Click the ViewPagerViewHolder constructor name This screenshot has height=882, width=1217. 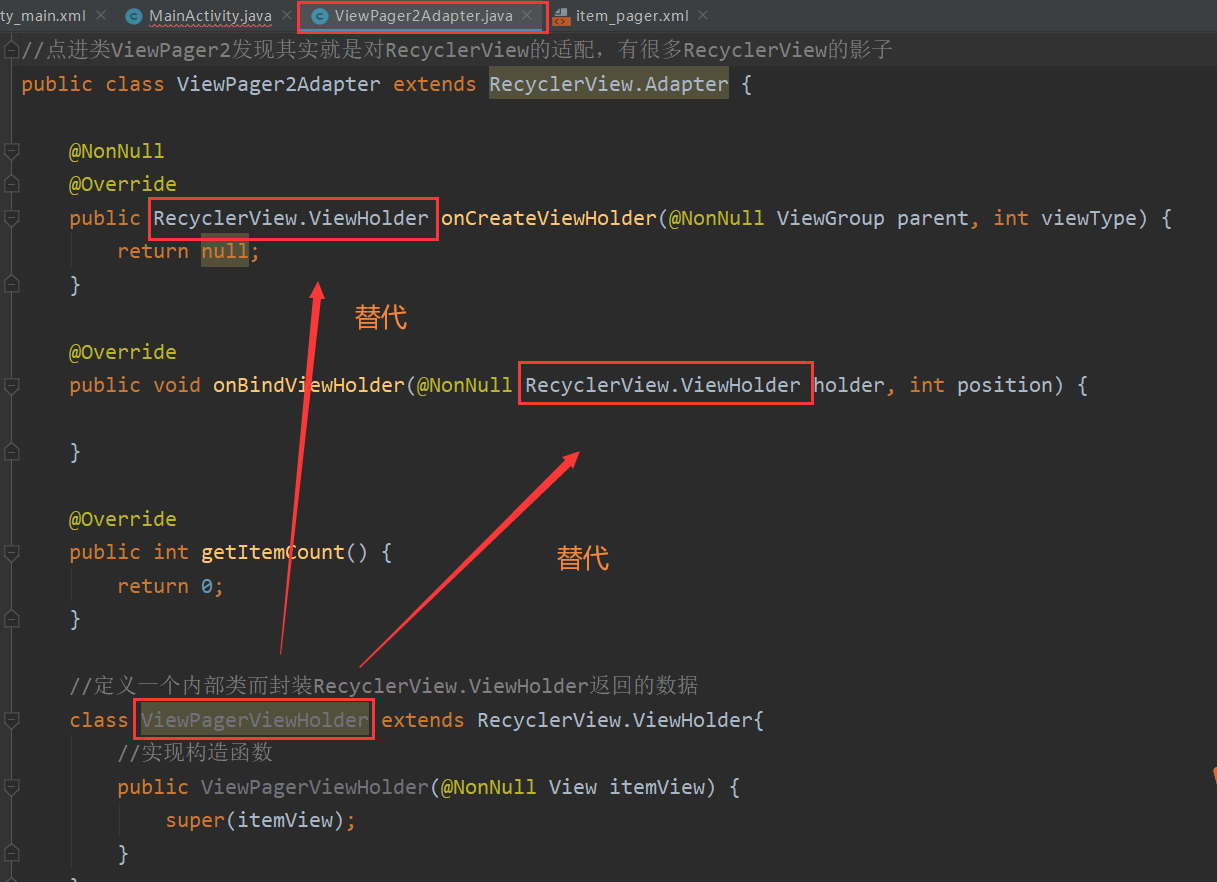tap(315, 787)
